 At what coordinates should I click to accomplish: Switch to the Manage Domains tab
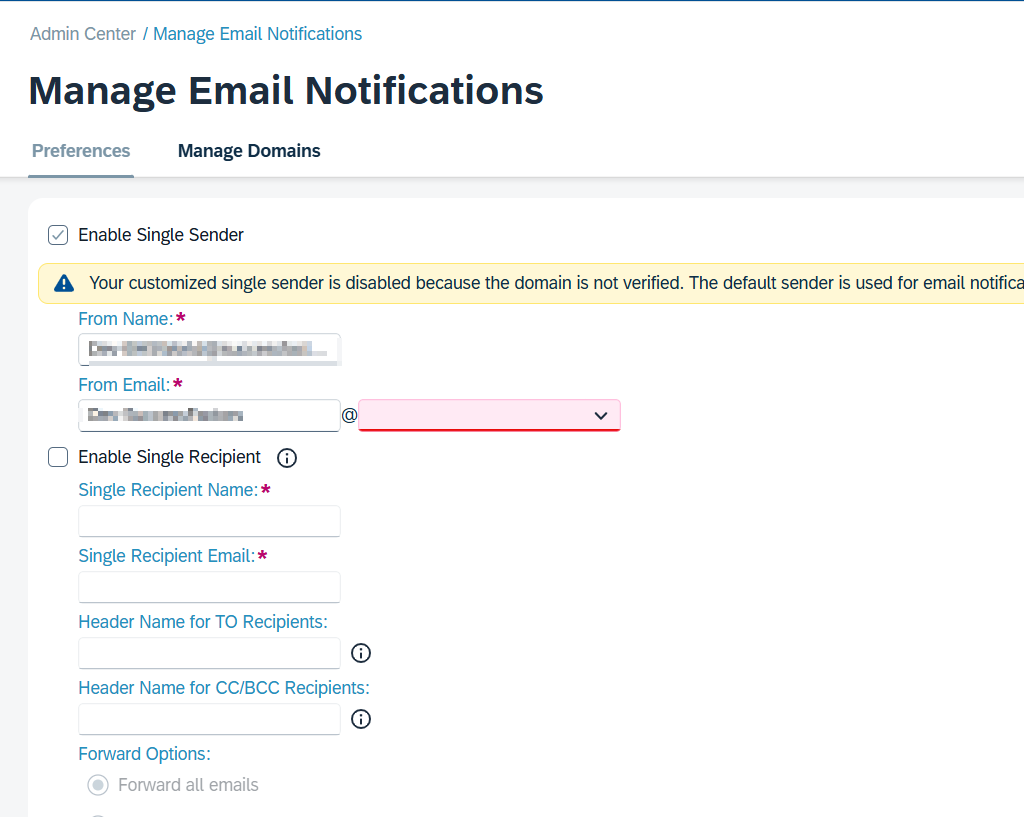tap(249, 151)
